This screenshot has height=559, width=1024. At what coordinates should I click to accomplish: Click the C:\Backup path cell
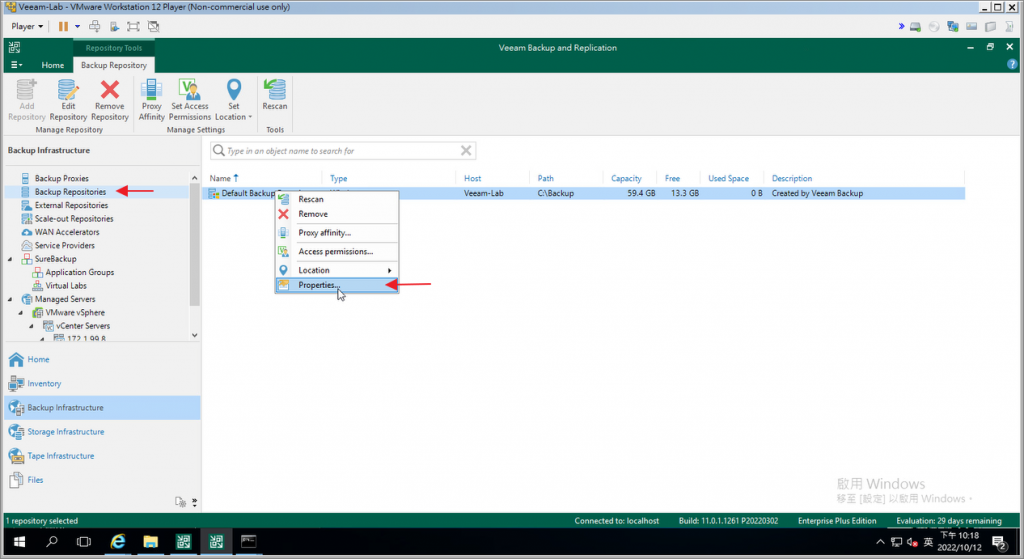pos(555,193)
